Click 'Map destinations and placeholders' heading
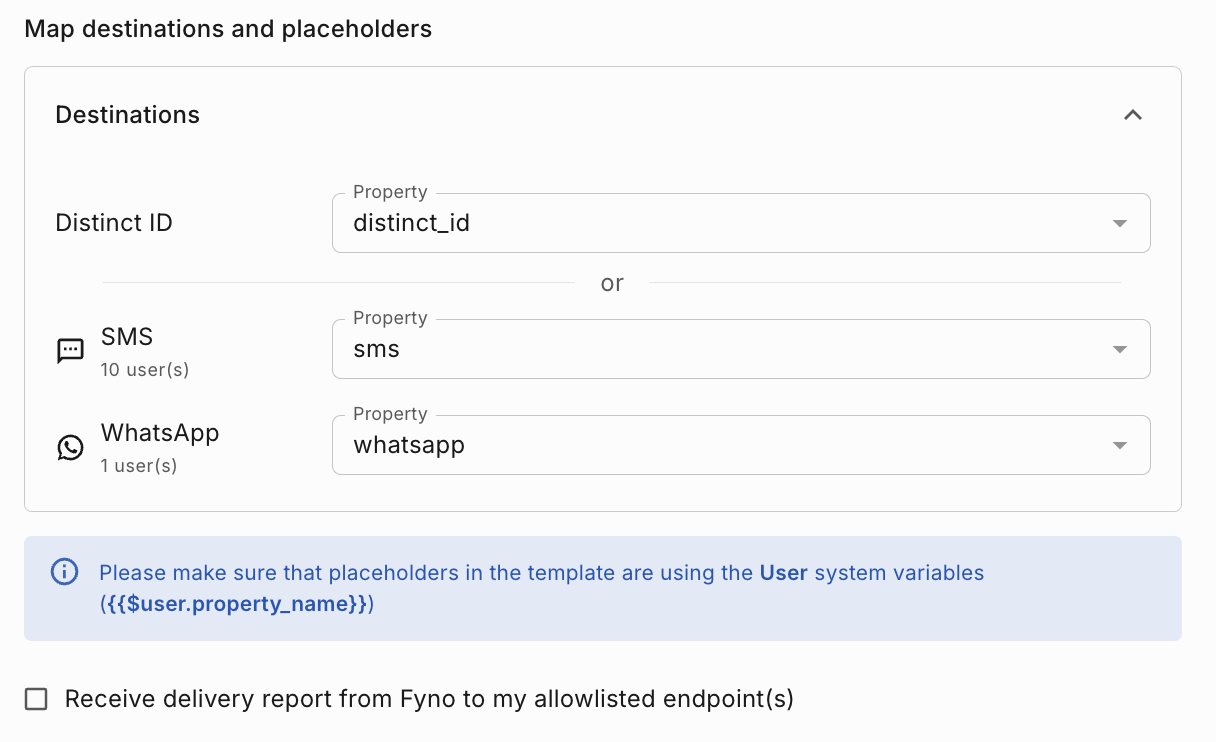 (x=228, y=29)
